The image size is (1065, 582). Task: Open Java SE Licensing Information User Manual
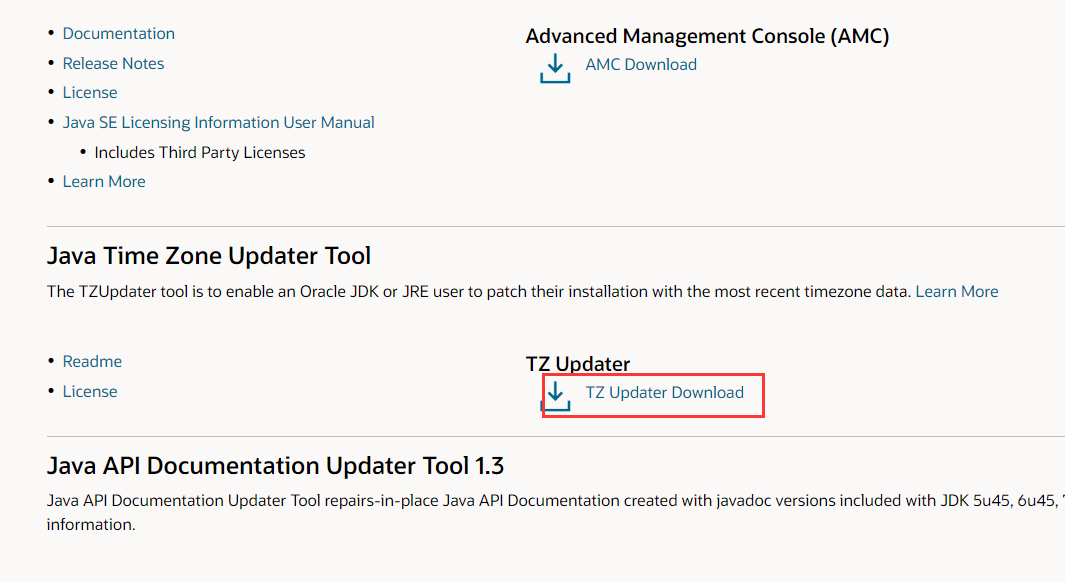pos(218,123)
